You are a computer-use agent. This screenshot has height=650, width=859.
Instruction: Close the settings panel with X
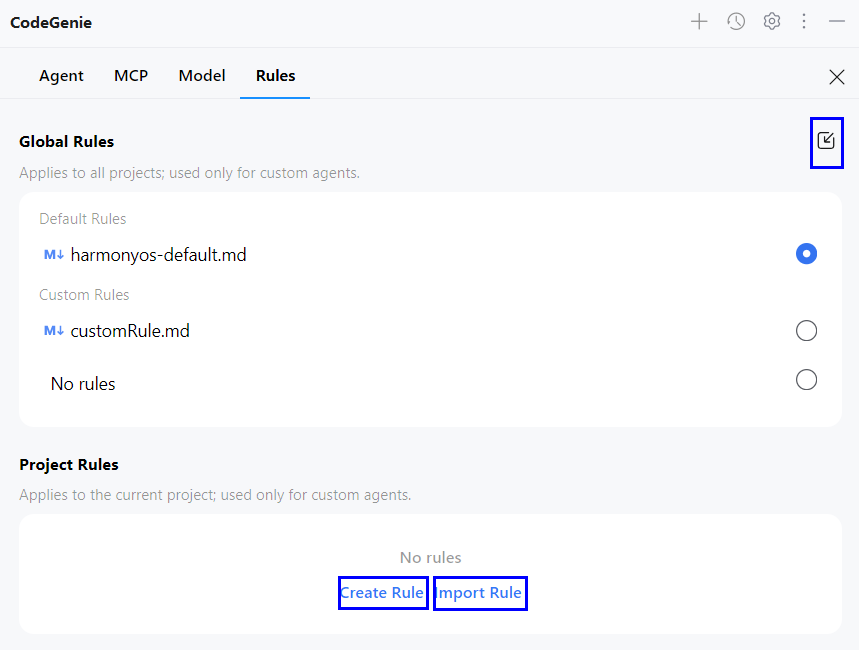pos(837,77)
